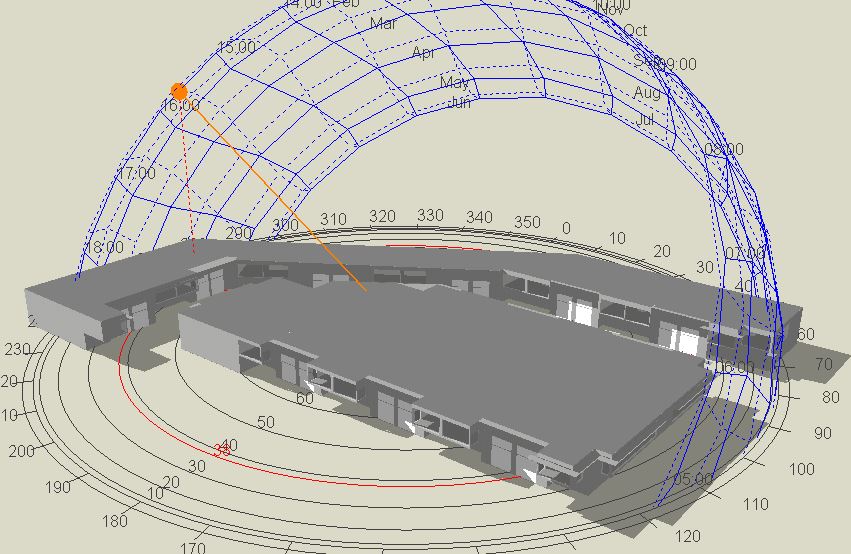Click the Aug month label

click(647, 93)
